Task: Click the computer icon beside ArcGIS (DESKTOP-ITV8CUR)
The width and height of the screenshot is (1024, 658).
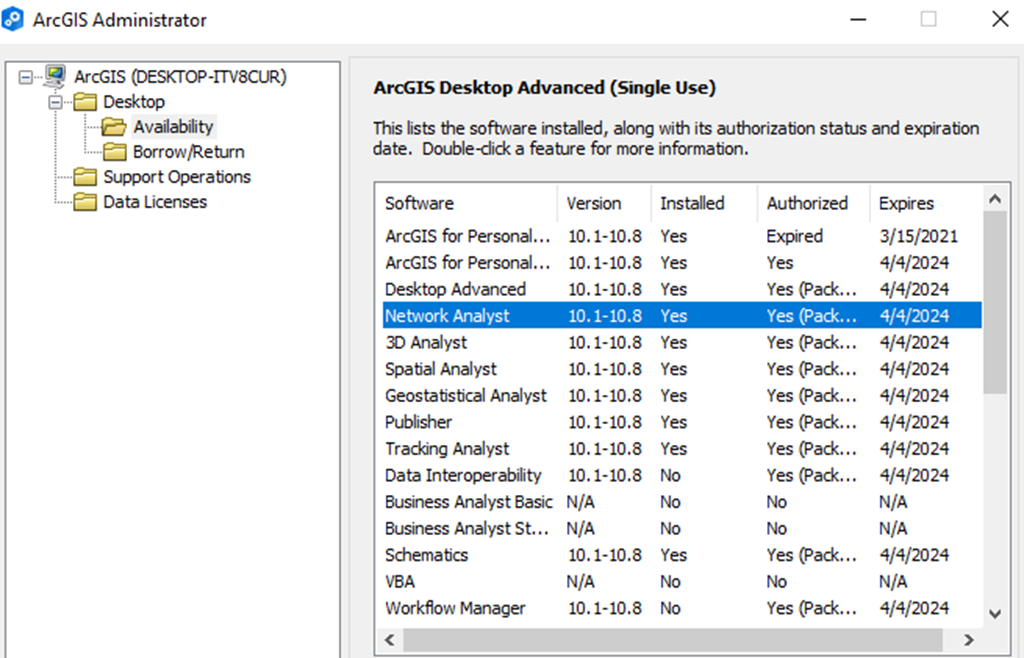Action: (55, 77)
